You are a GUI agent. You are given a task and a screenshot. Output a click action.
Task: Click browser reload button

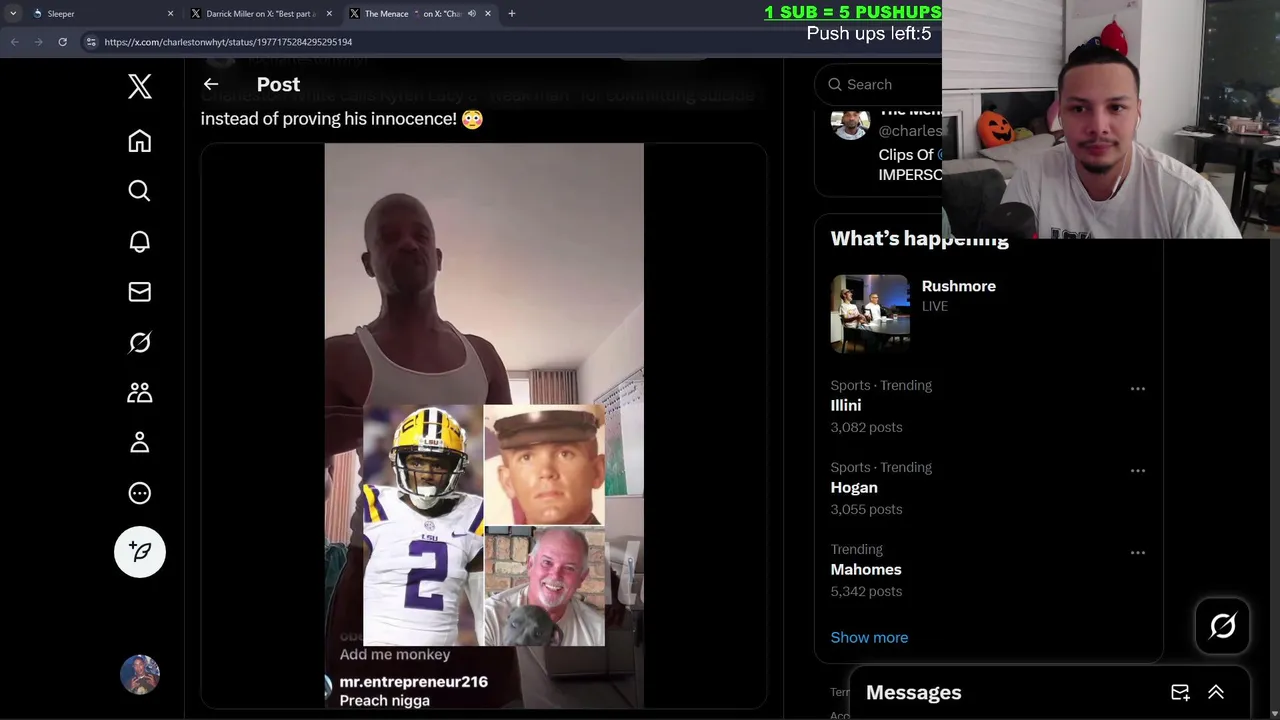pos(62,42)
